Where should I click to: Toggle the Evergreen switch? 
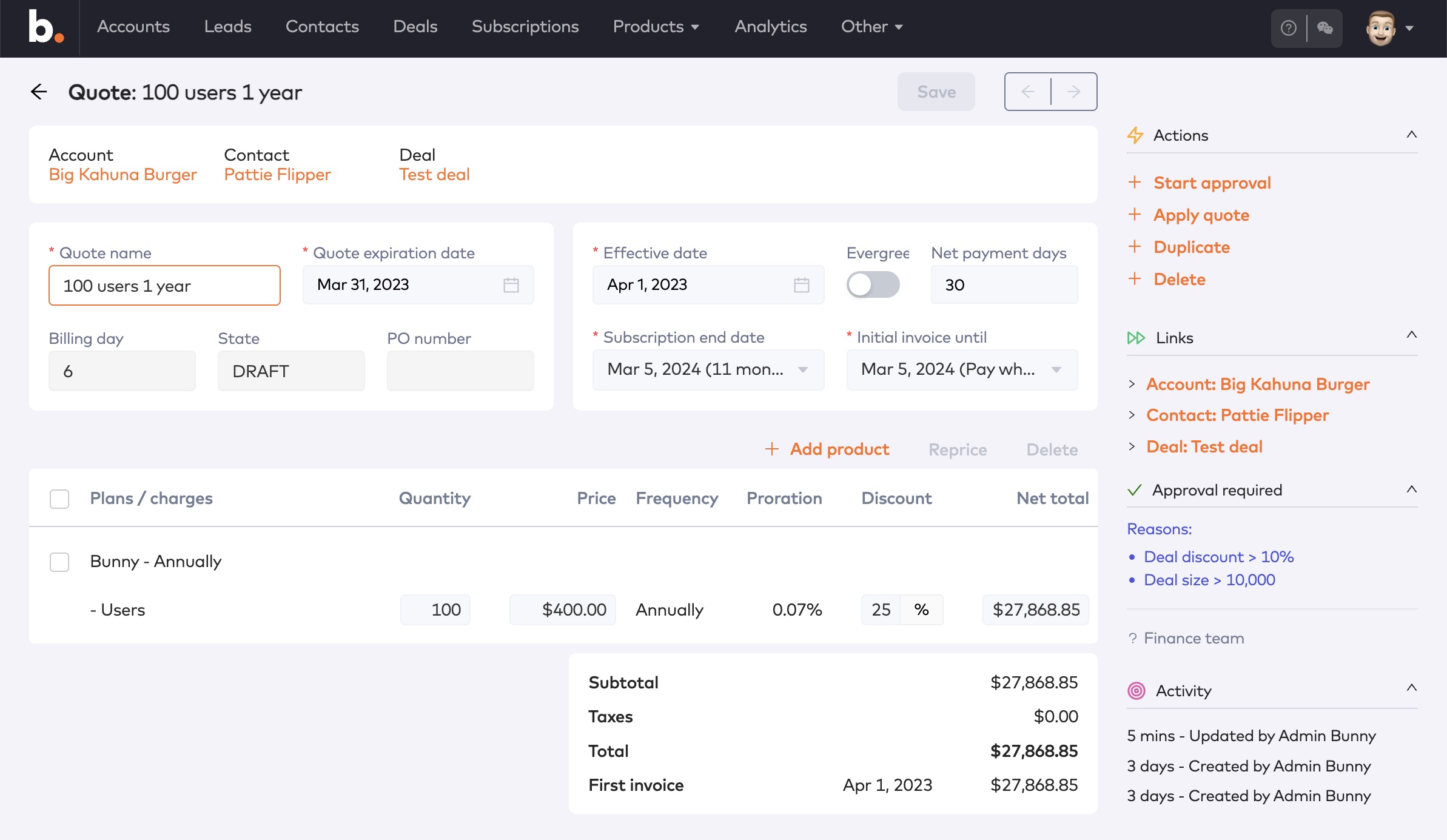(873, 284)
